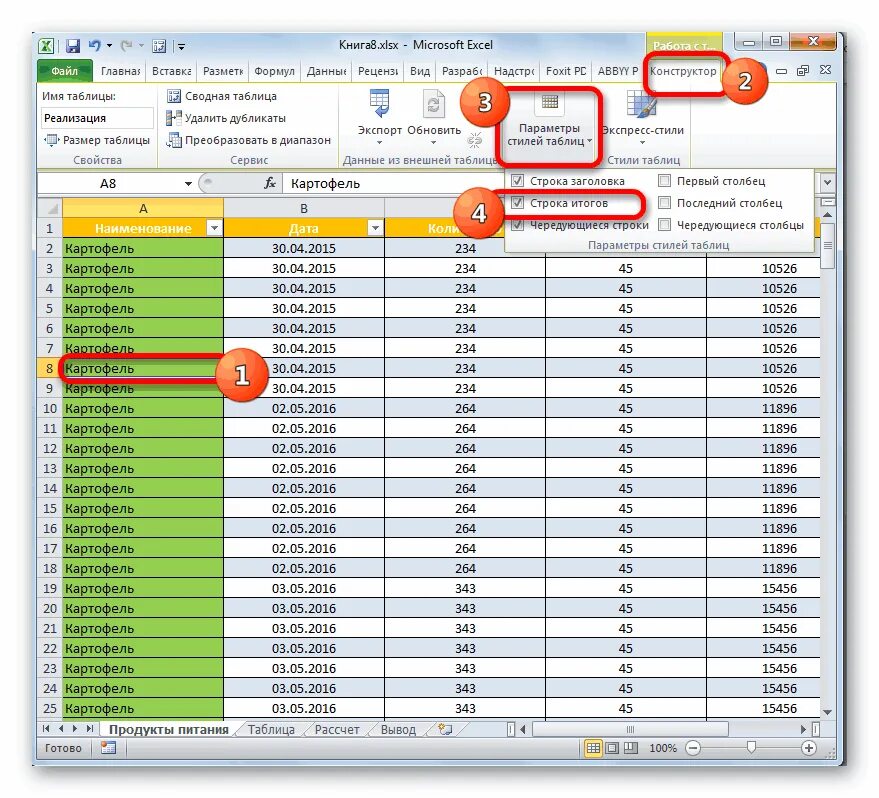This screenshot has width=879, height=798.
Task: Enable the Последний столбец checkbox
Action: pos(664,203)
